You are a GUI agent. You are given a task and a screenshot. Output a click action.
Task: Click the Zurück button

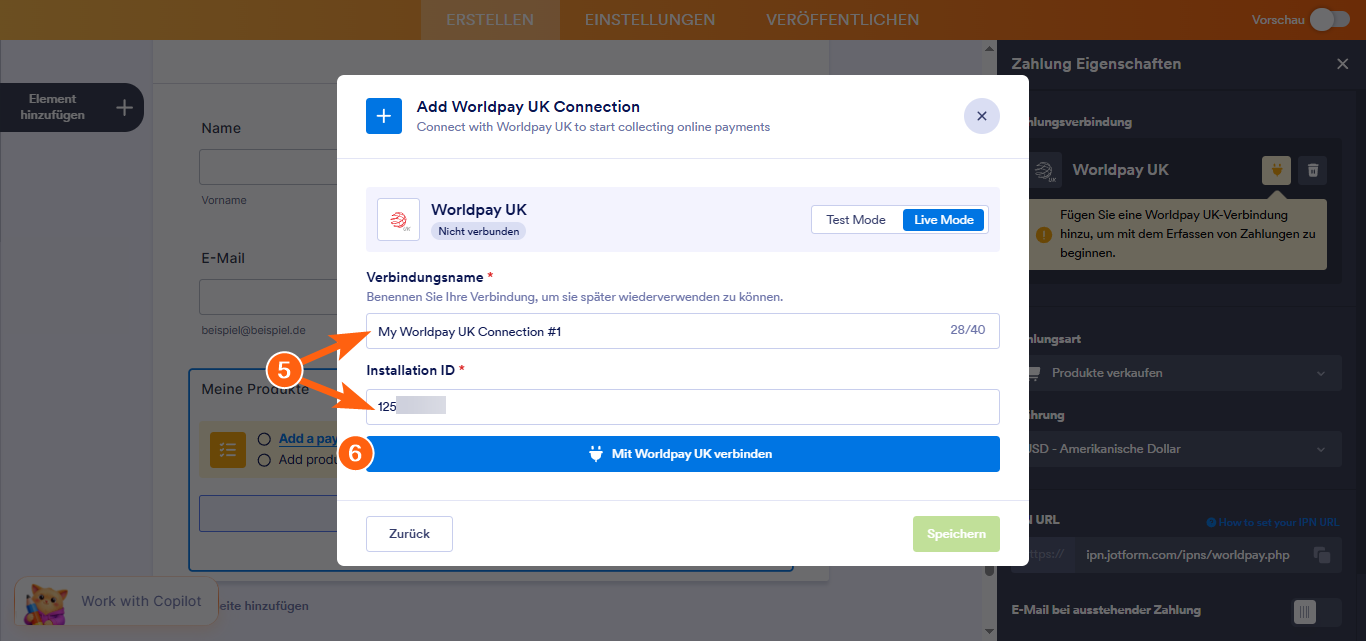coord(409,533)
